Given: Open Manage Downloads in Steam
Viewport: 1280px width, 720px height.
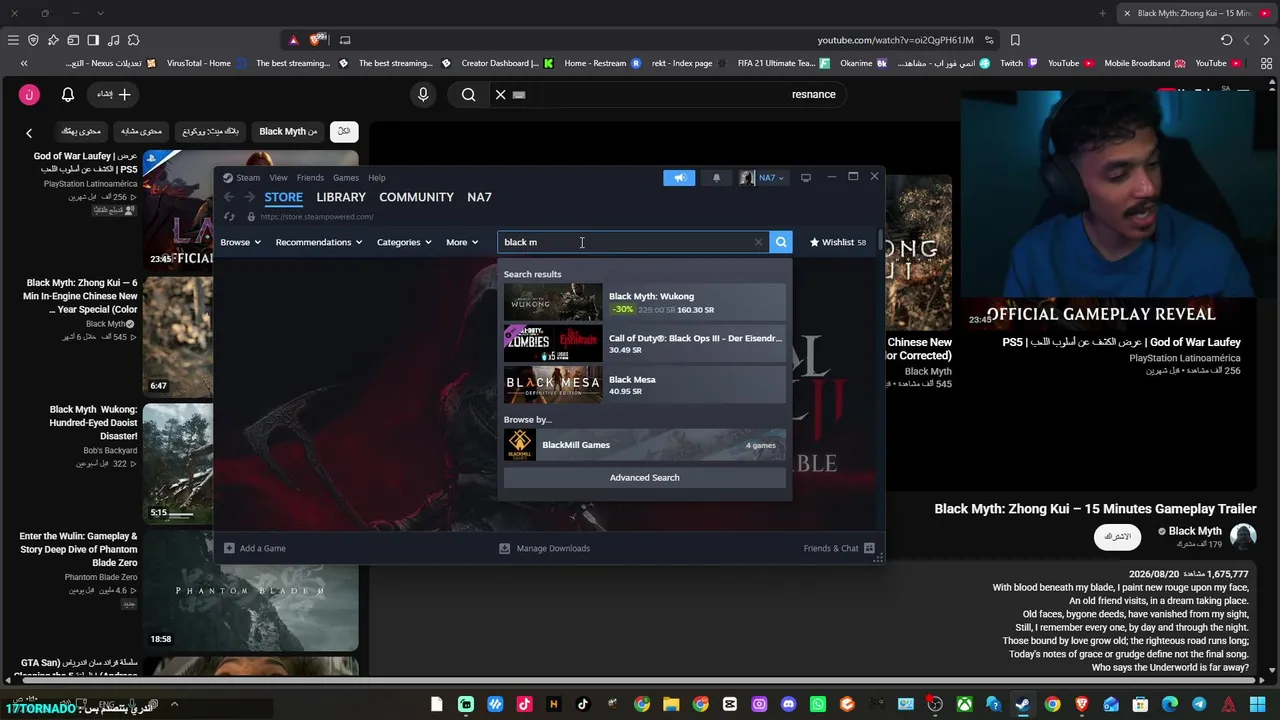Looking at the screenshot, I should point(545,548).
